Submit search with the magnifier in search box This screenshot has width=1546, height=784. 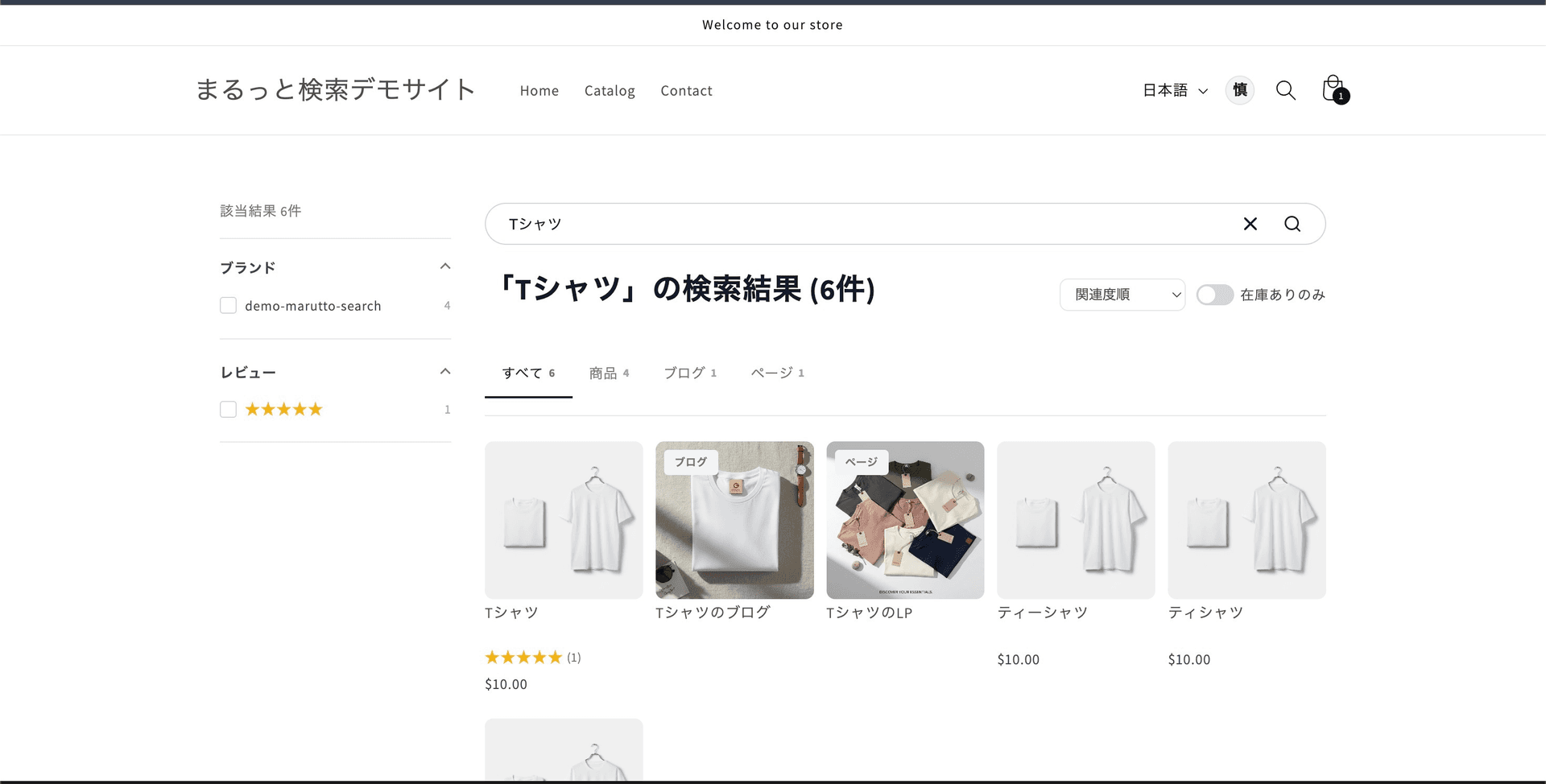click(1292, 224)
